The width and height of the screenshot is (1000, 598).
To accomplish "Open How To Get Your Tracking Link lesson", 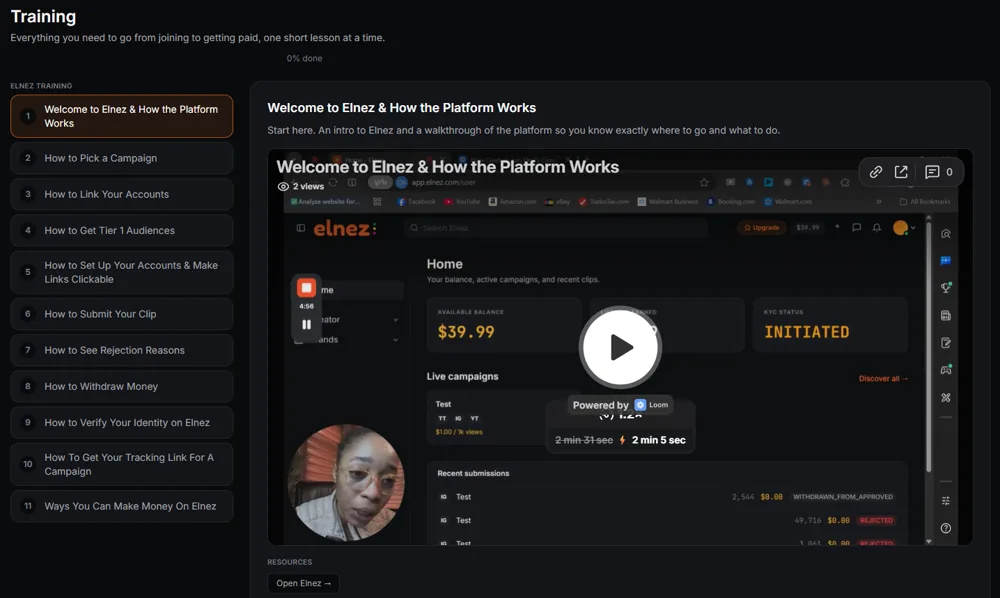I will [x=122, y=465].
